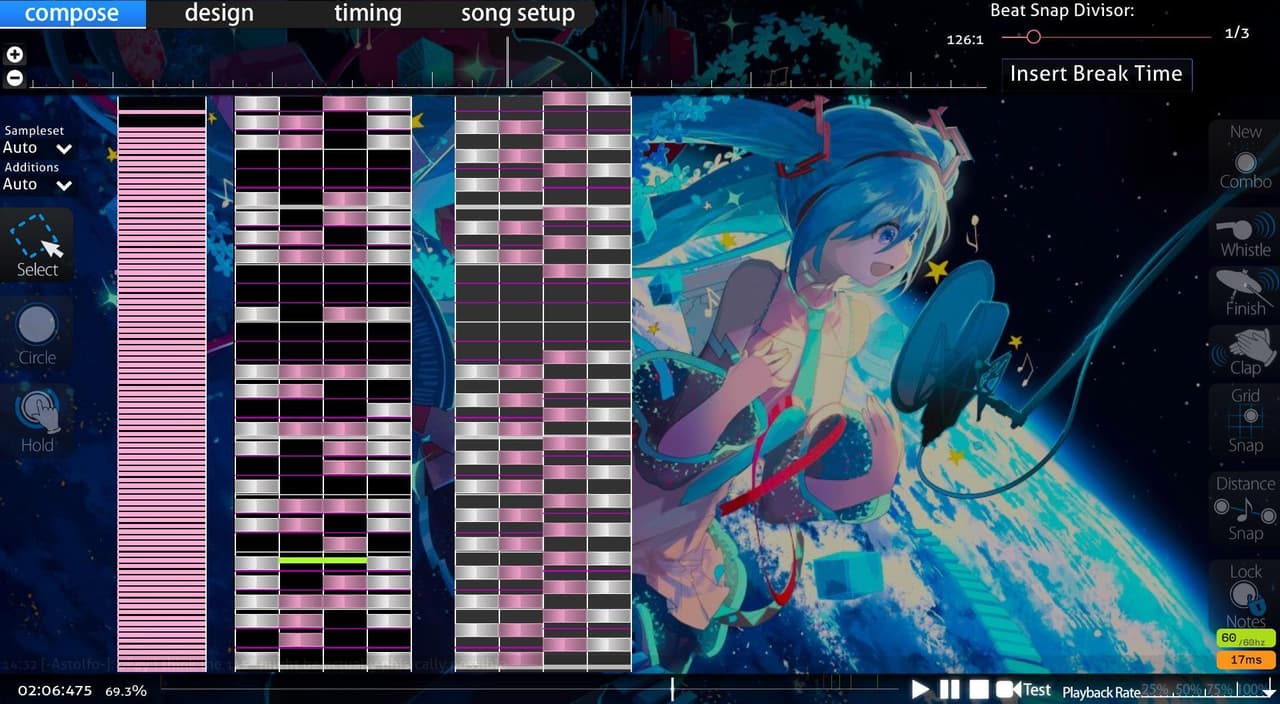Open the Sampleset Auto dropdown

(37, 148)
